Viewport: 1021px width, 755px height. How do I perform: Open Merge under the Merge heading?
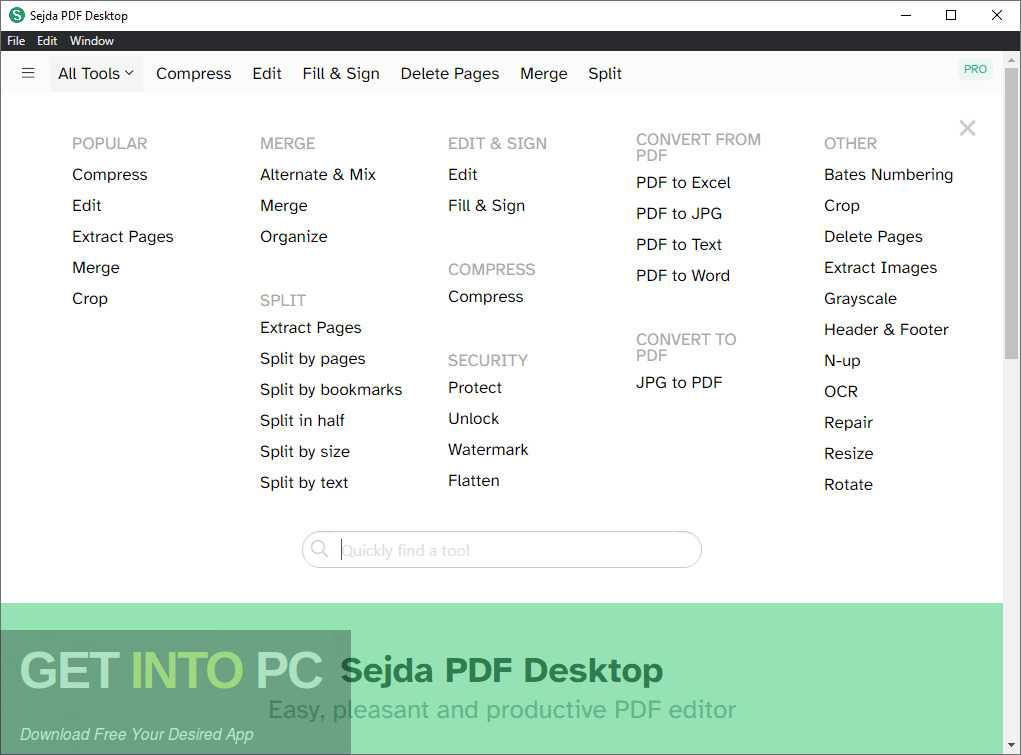point(283,206)
